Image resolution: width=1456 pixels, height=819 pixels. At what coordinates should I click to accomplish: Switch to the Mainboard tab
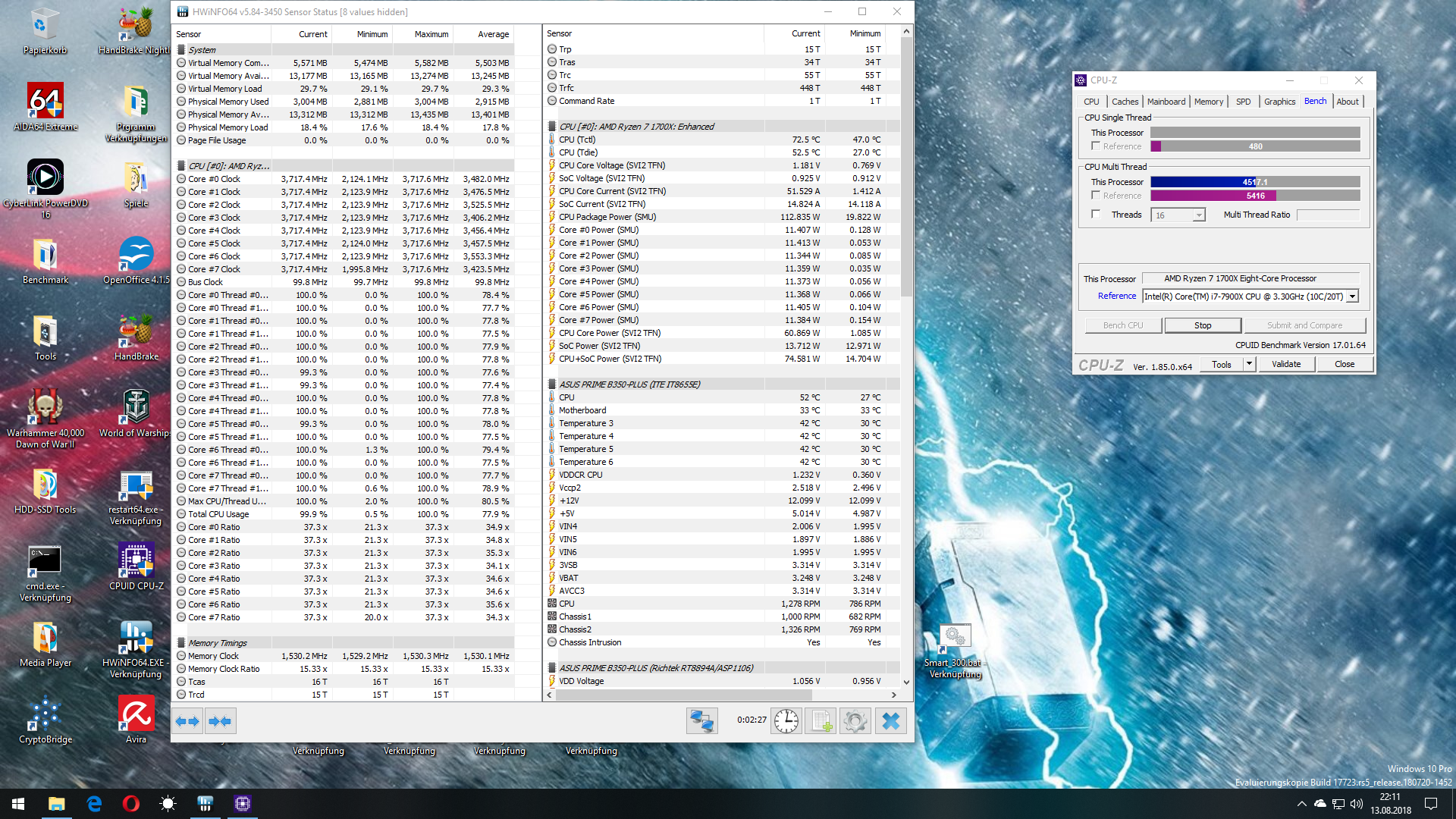tap(1166, 102)
